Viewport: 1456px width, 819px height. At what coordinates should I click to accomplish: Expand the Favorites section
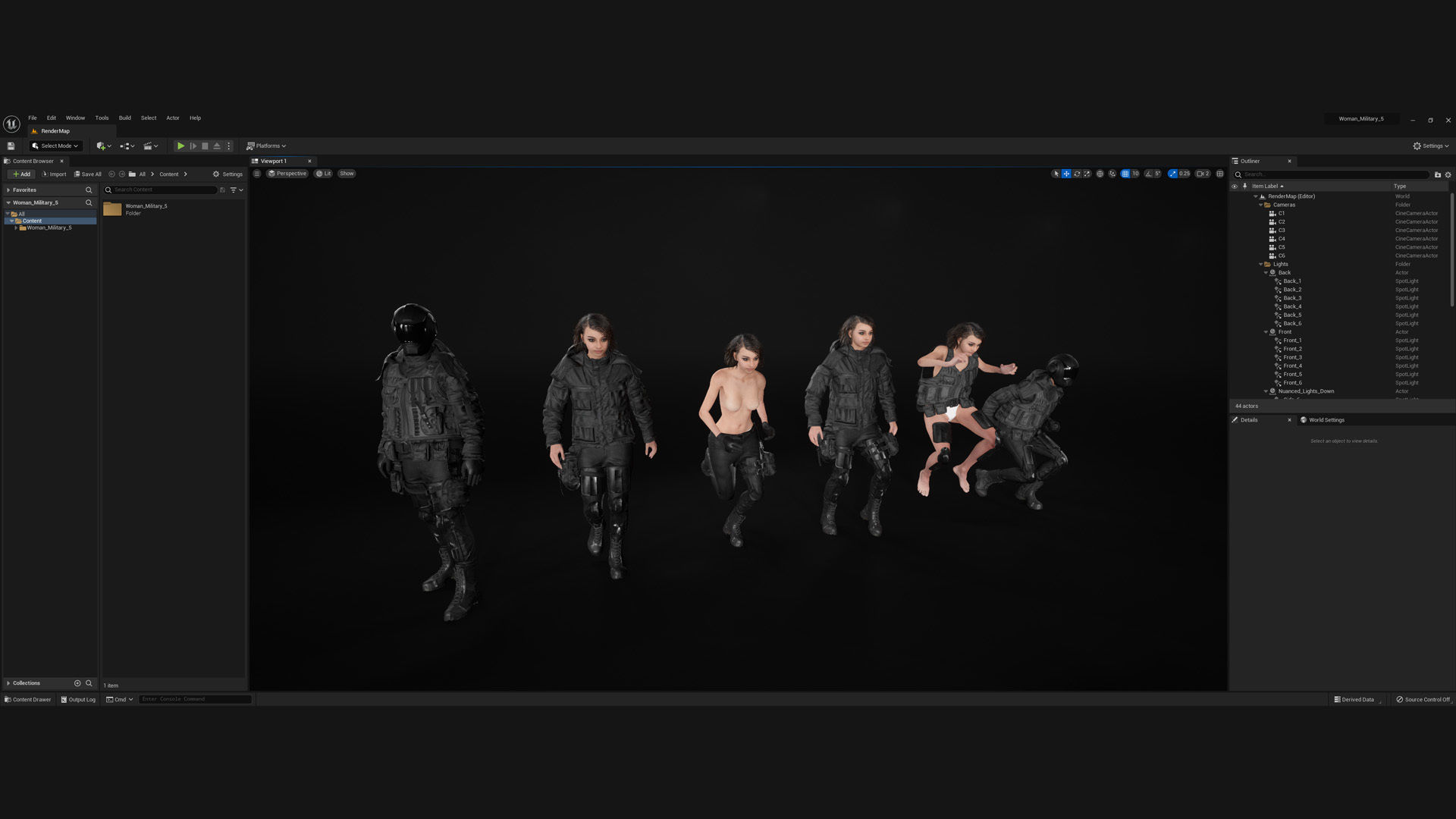click(9, 190)
